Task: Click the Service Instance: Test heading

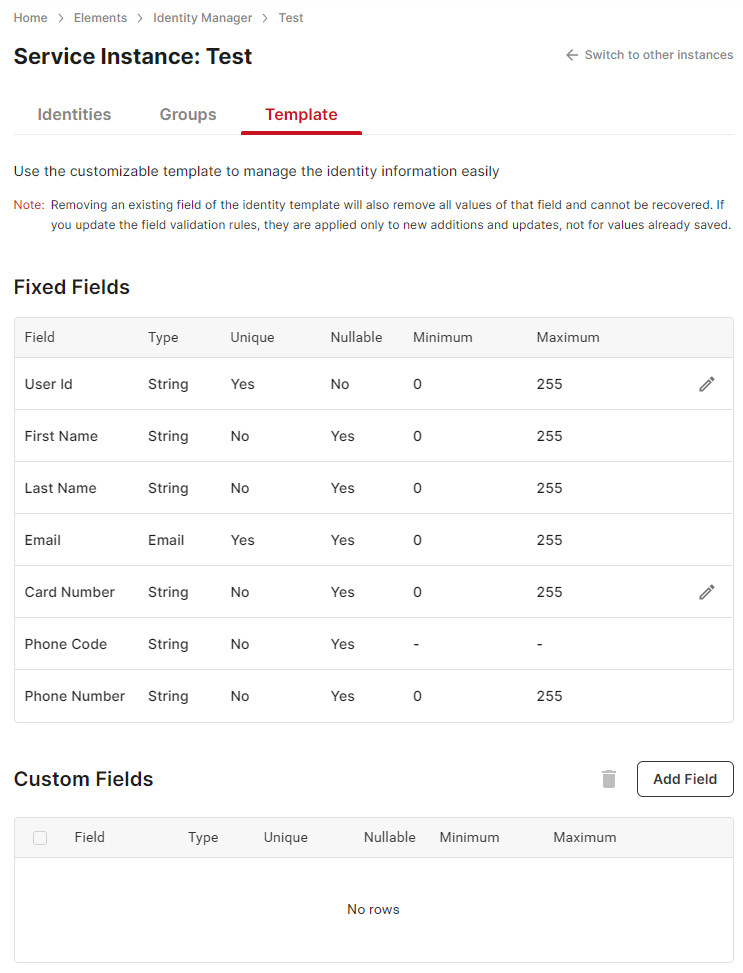Action: (x=132, y=56)
